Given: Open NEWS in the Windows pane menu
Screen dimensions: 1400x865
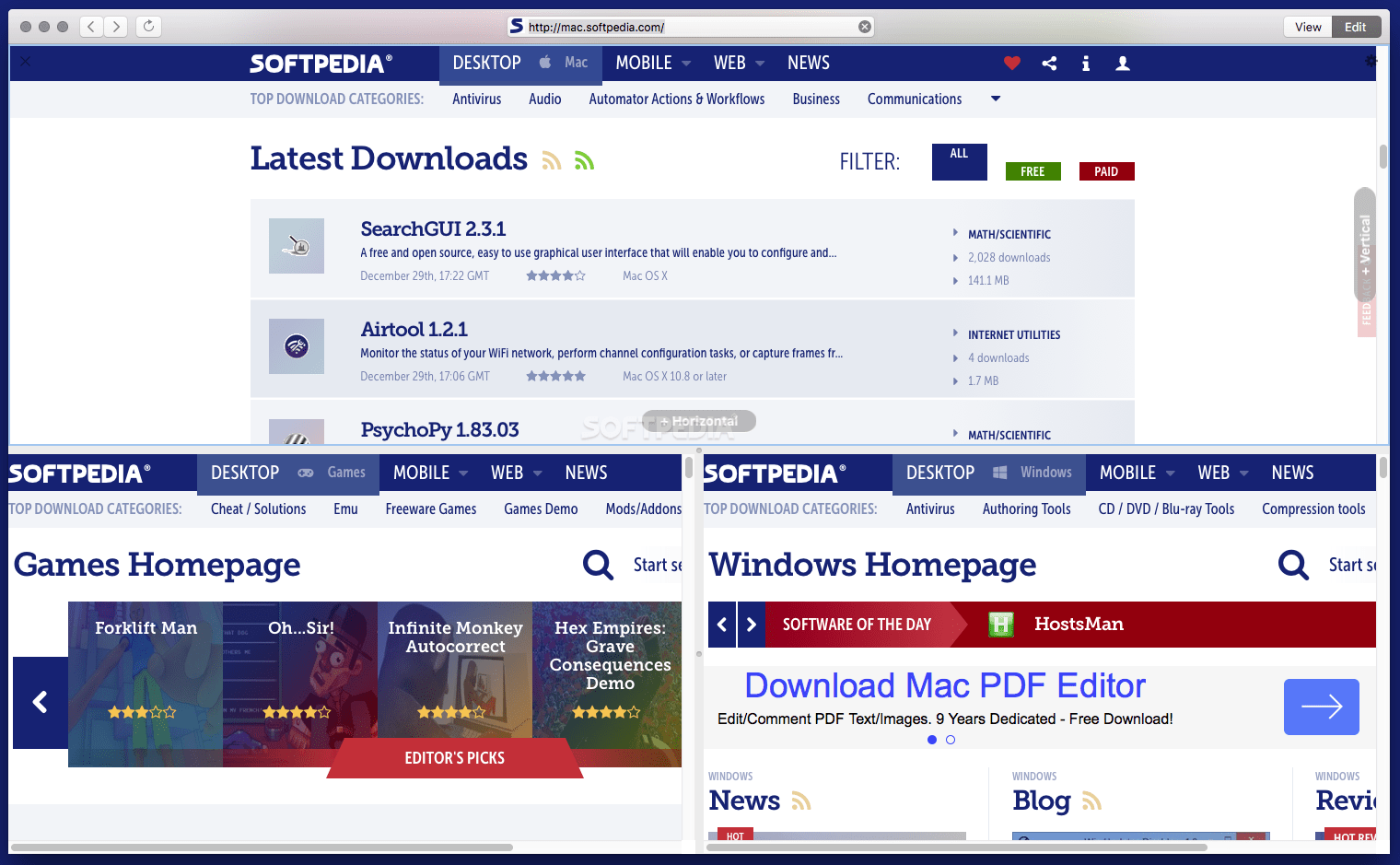Looking at the screenshot, I should [1292, 473].
